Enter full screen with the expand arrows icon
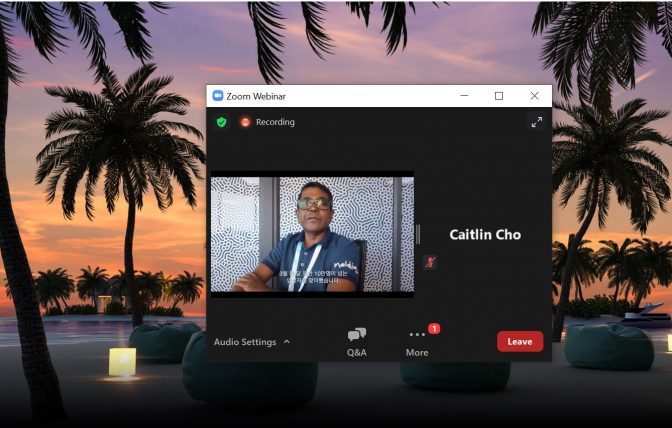Viewport: 672px width, 428px height. point(536,122)
